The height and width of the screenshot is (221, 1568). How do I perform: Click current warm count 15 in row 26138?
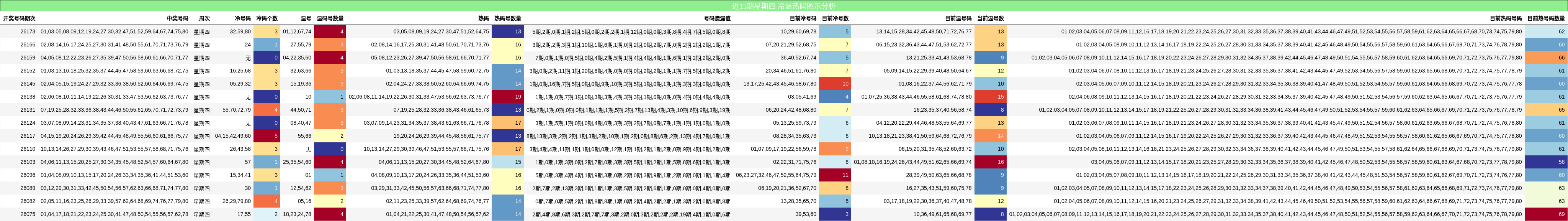[x=990, y=97]
